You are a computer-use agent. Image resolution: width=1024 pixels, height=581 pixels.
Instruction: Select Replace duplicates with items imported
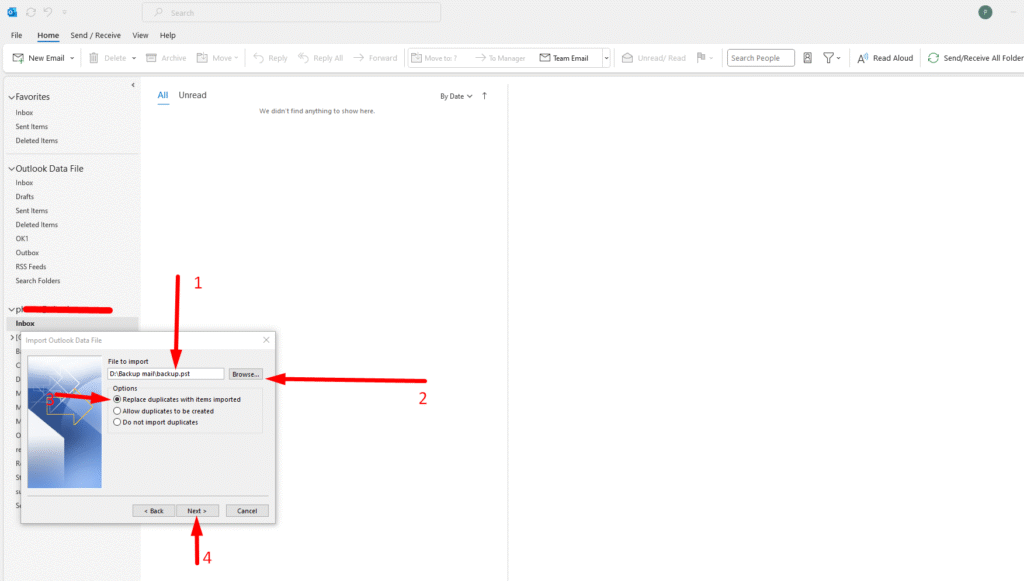(118, 399)
